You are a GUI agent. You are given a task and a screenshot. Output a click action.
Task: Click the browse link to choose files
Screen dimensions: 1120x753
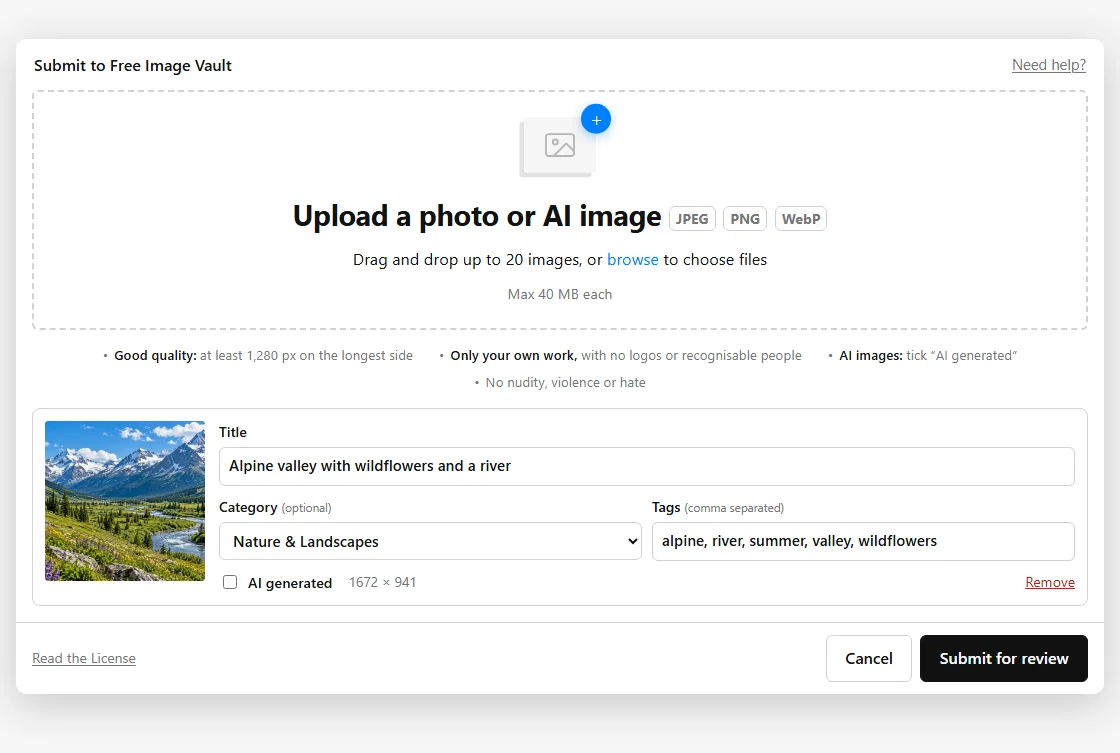632,259
